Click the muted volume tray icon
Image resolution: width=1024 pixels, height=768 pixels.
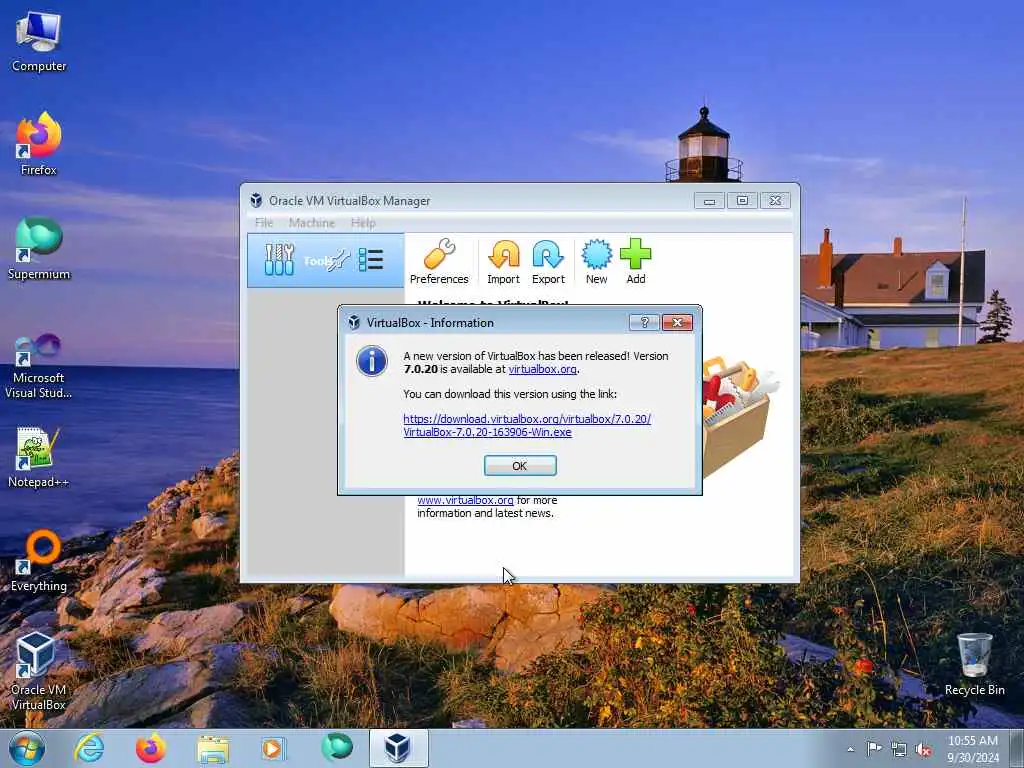tap(923, 750)
